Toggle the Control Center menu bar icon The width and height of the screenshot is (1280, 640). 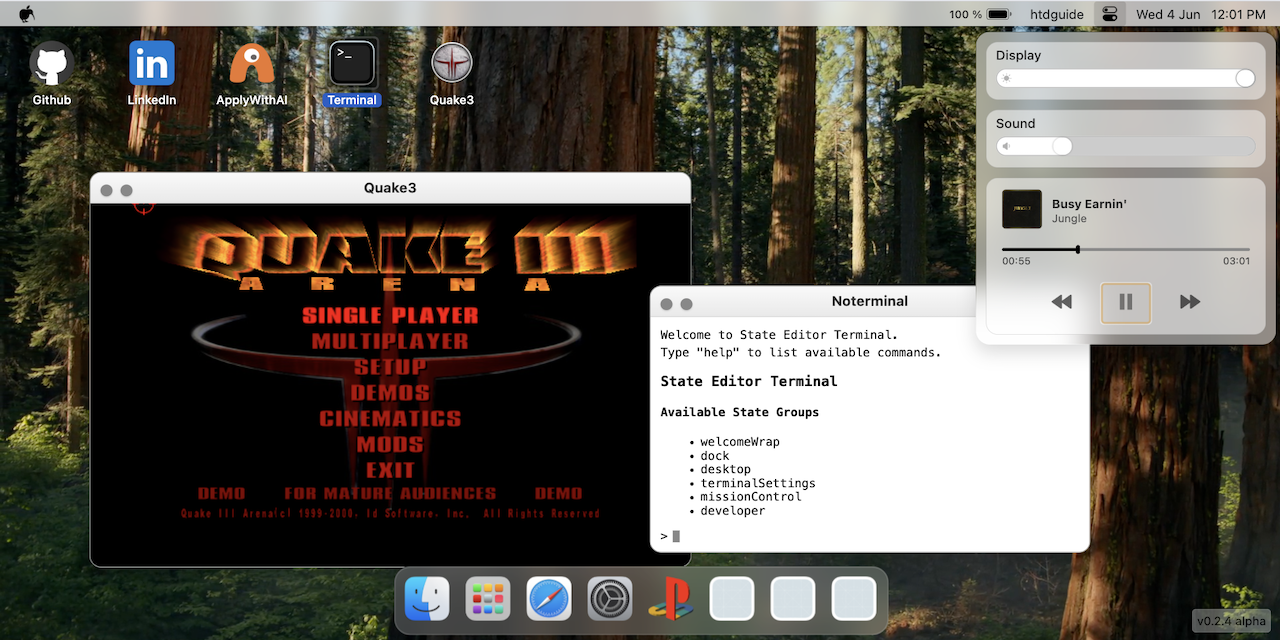pyautogui.click(x=1110, y=14)
